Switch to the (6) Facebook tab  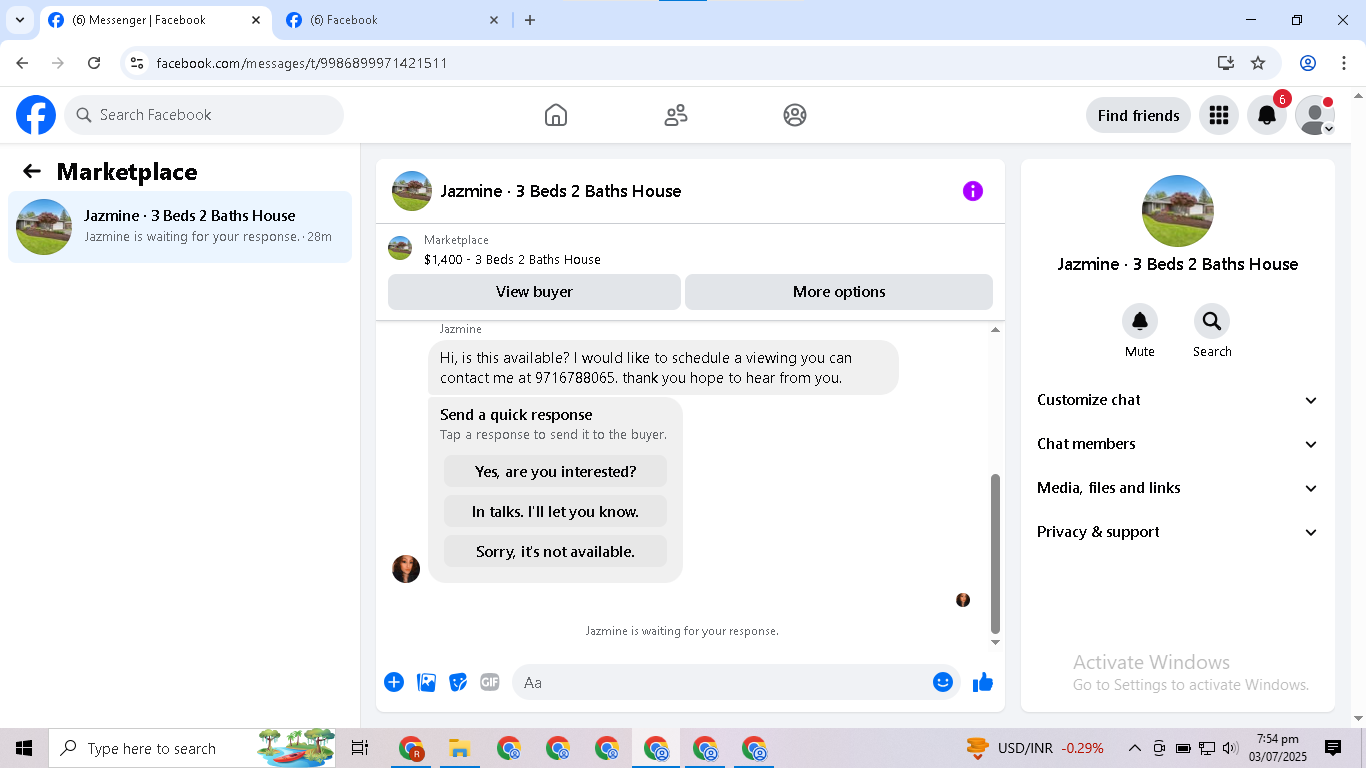[392, 20]
